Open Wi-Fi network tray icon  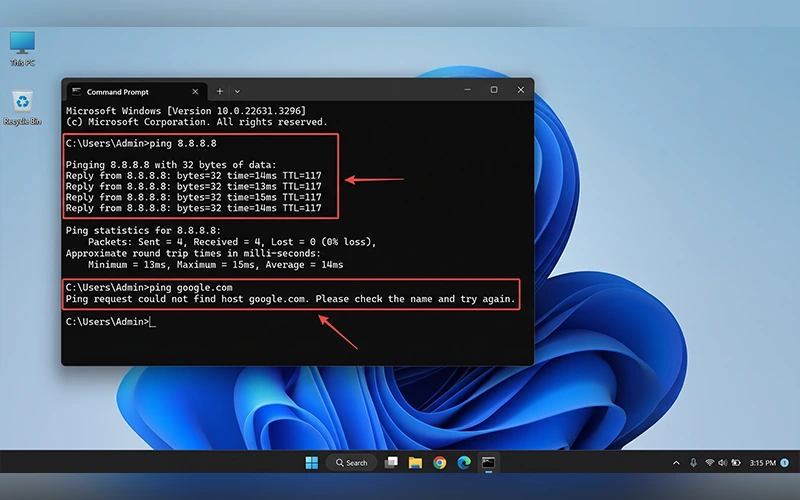709,463
